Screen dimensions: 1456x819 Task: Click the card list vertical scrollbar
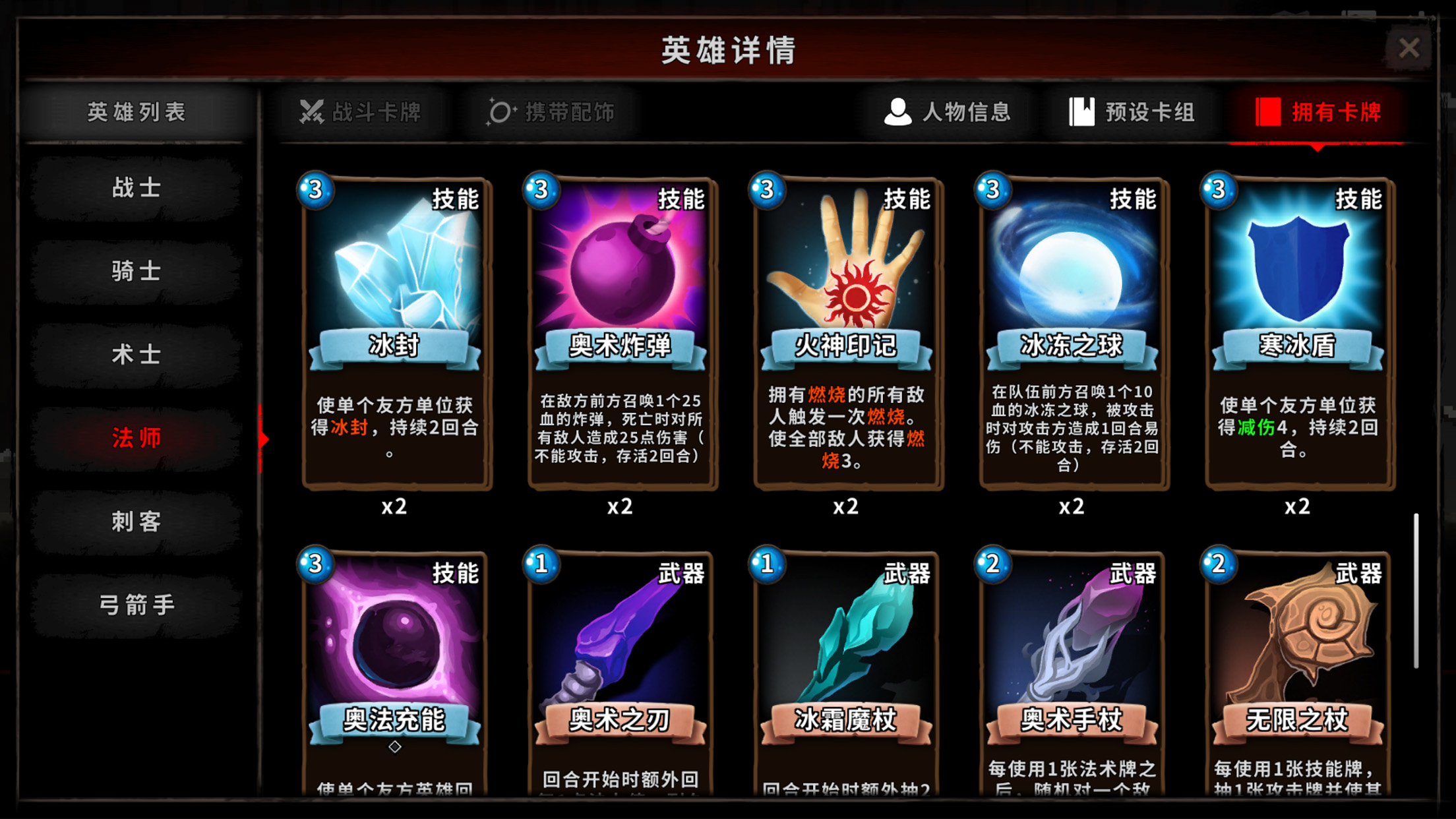click(x=1416, y=591)
